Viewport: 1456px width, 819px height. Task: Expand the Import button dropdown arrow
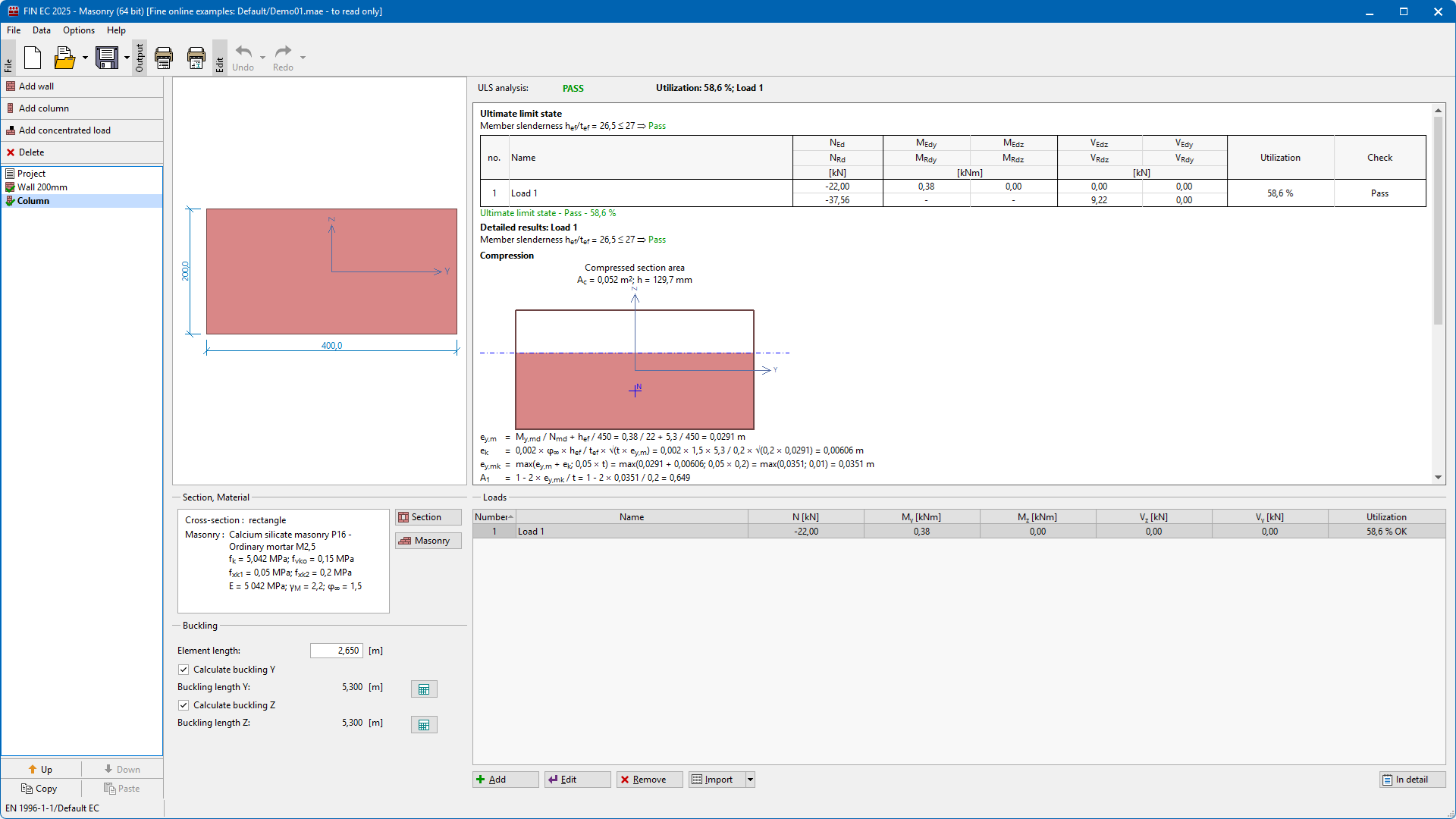pyautogui.click(x=750, y=780)
